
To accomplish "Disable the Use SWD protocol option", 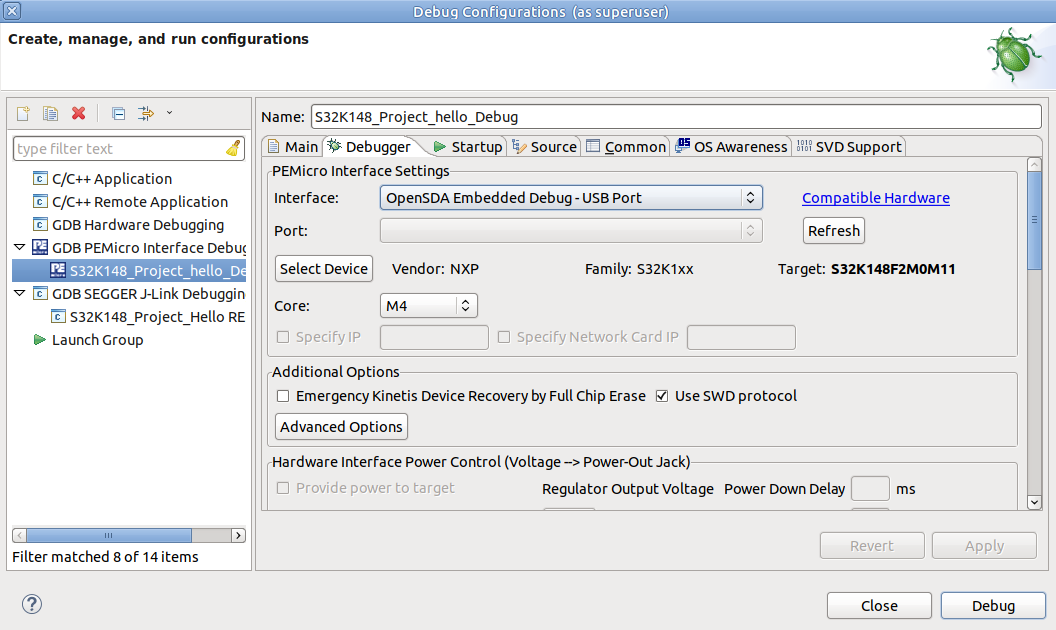I will pos(662,395).
